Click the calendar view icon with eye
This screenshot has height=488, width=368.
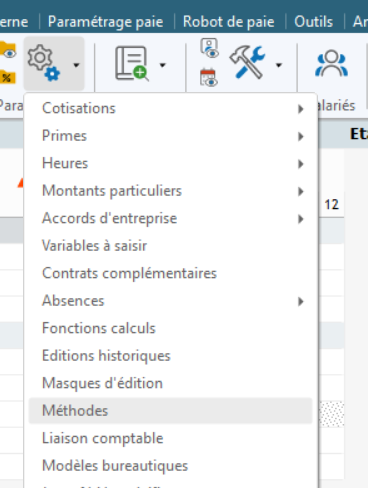pyautogui.click(x=209, y=77)
